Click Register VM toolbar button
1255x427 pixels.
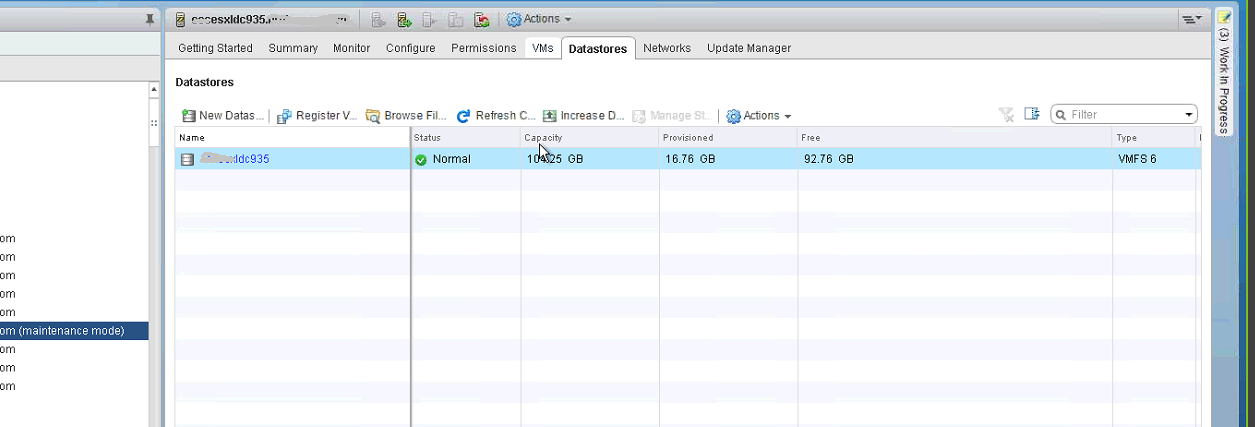(317, 116)
